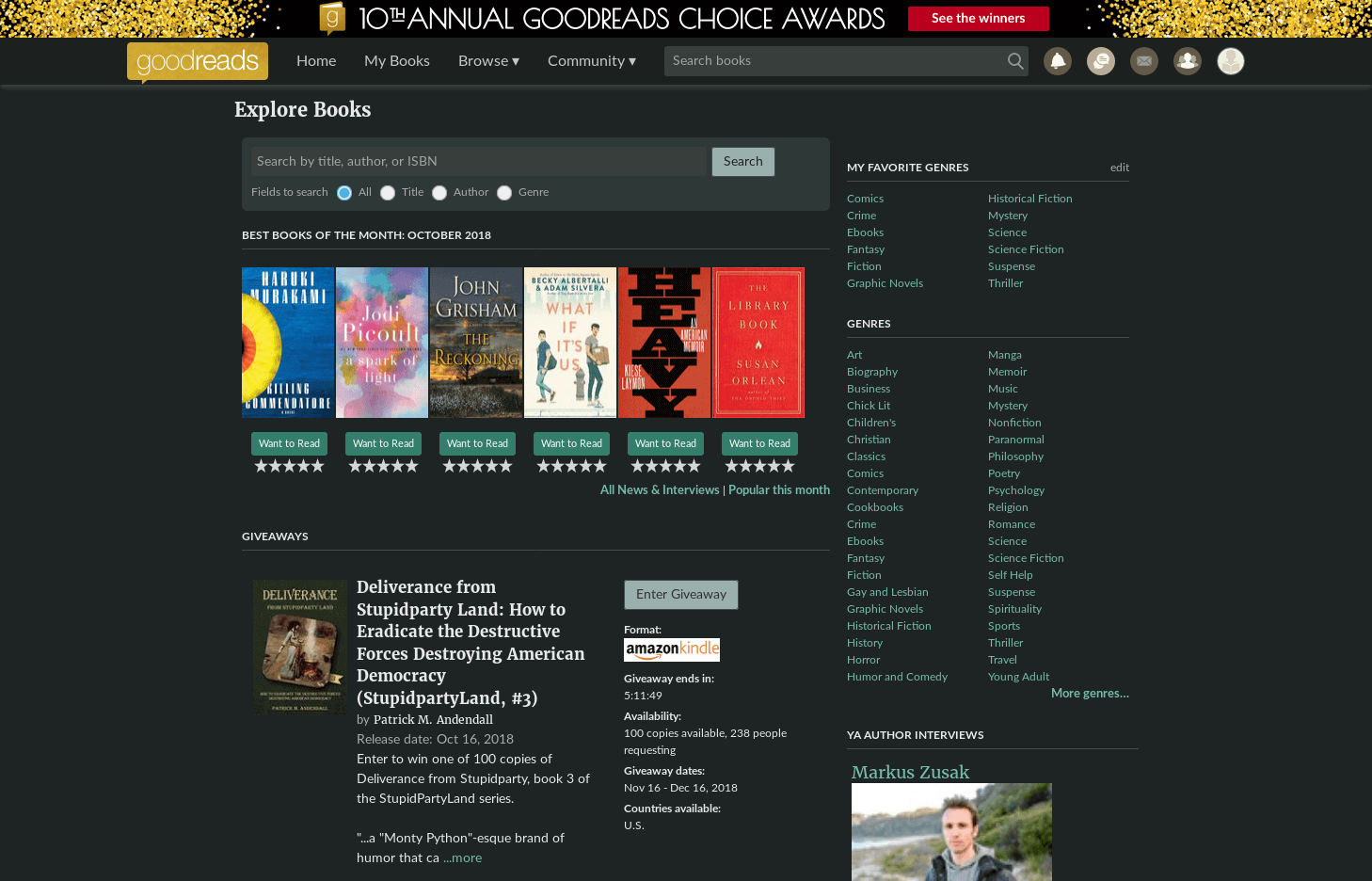Viewport: 1372px width, 881px height.
Task: Select the All search field radio button
Action: pos(344,193)
